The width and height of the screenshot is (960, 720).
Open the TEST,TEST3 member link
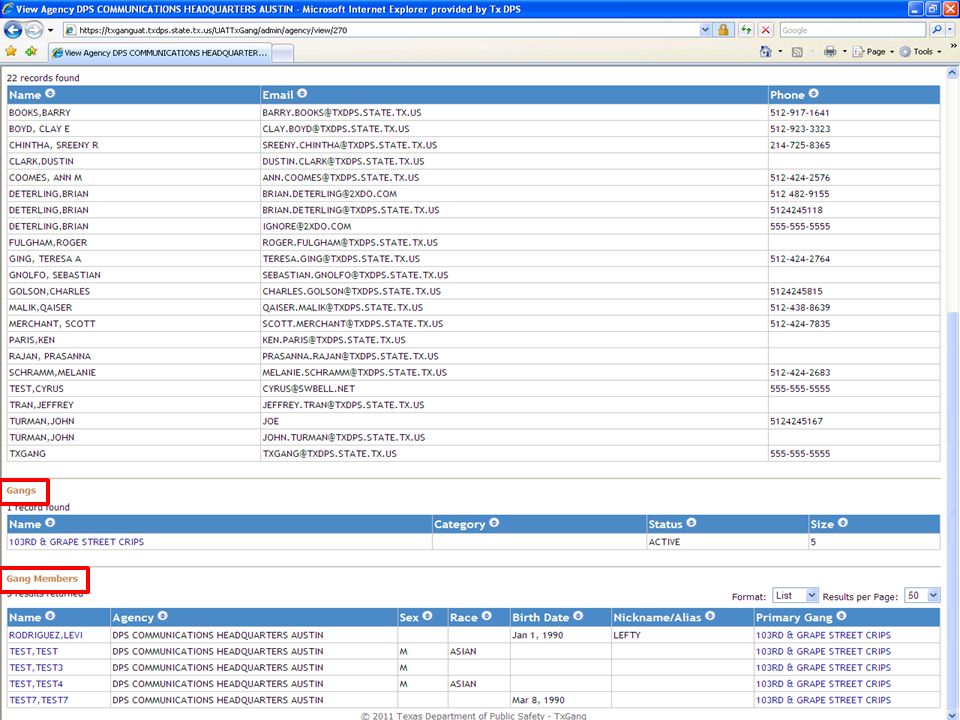click(x=36, y=667)
